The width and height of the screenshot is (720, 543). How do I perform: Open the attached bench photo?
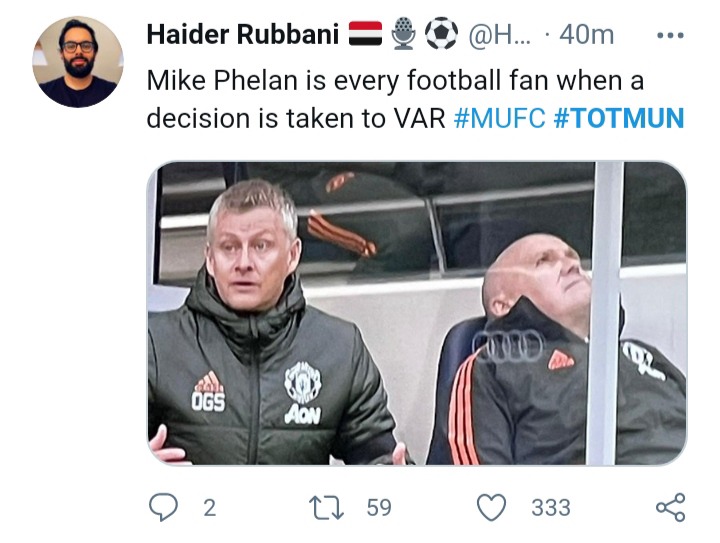coord(417,313)
